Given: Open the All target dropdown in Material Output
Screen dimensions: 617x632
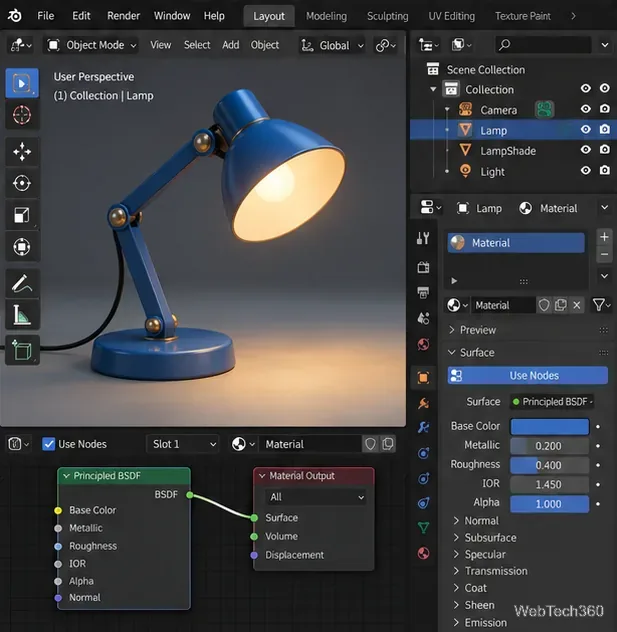Looking at the screenshot, I should click(316, 497).
